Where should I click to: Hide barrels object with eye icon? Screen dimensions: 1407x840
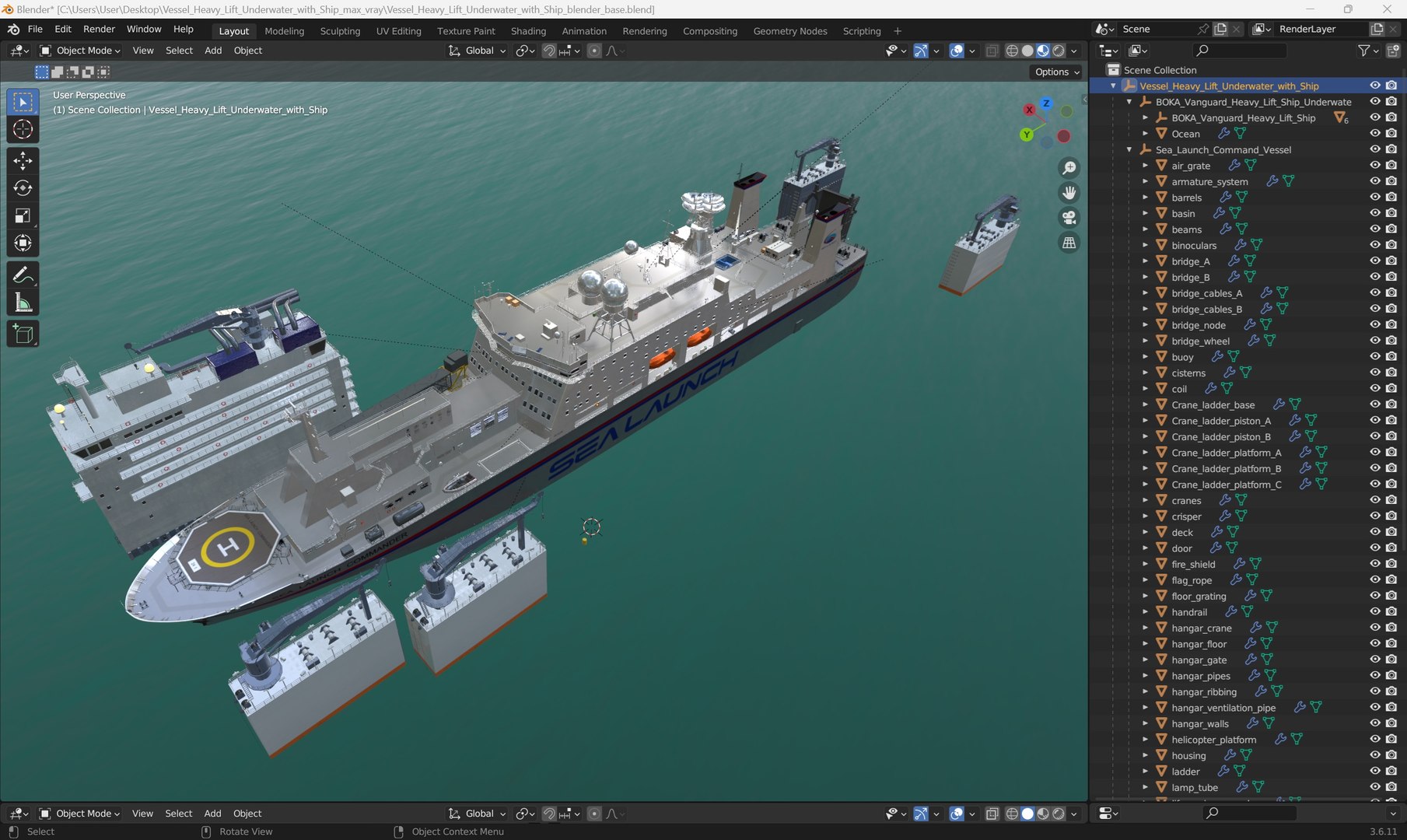click(1375, 197)
